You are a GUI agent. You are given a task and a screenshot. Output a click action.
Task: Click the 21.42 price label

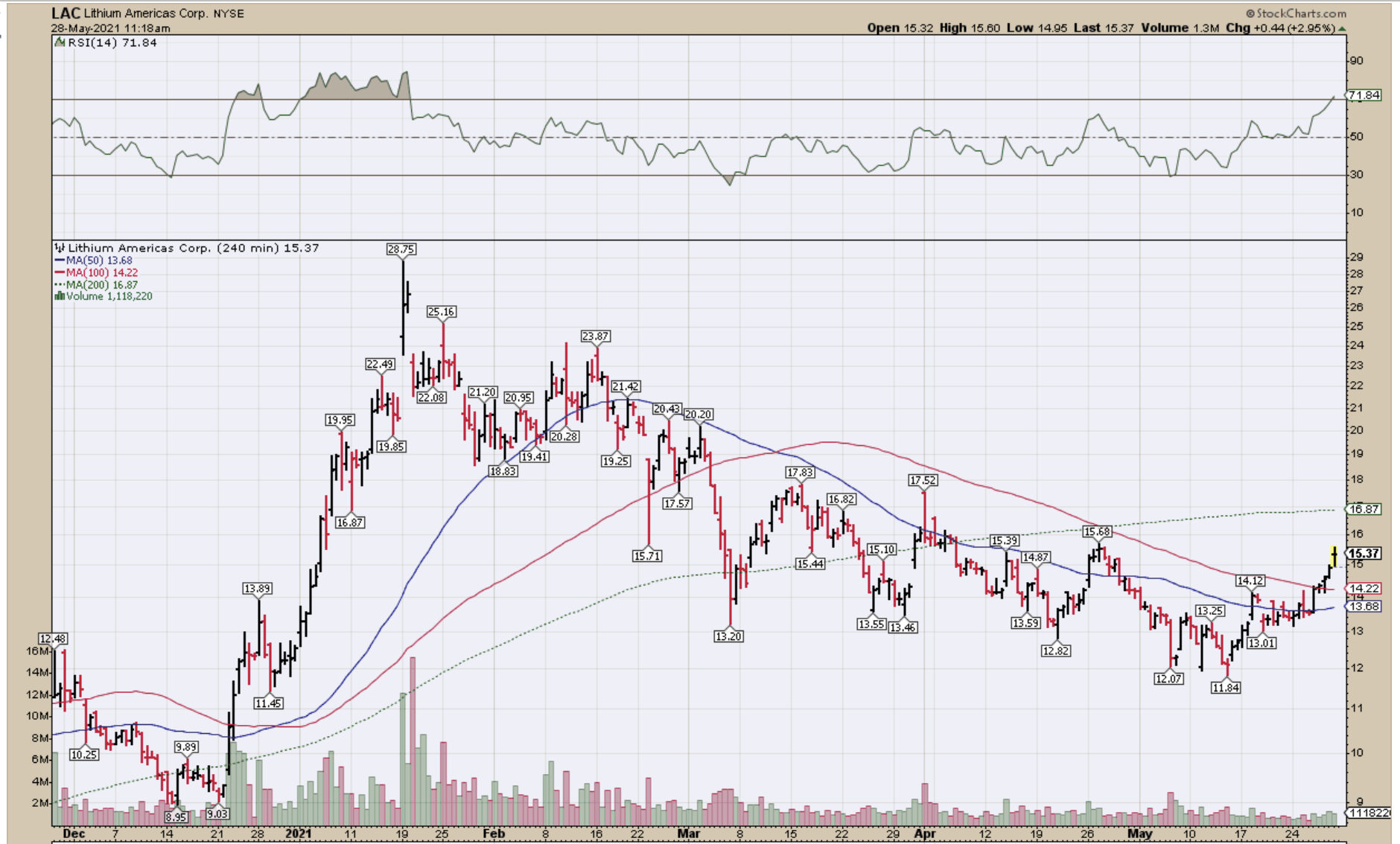[x=626, y=386]
